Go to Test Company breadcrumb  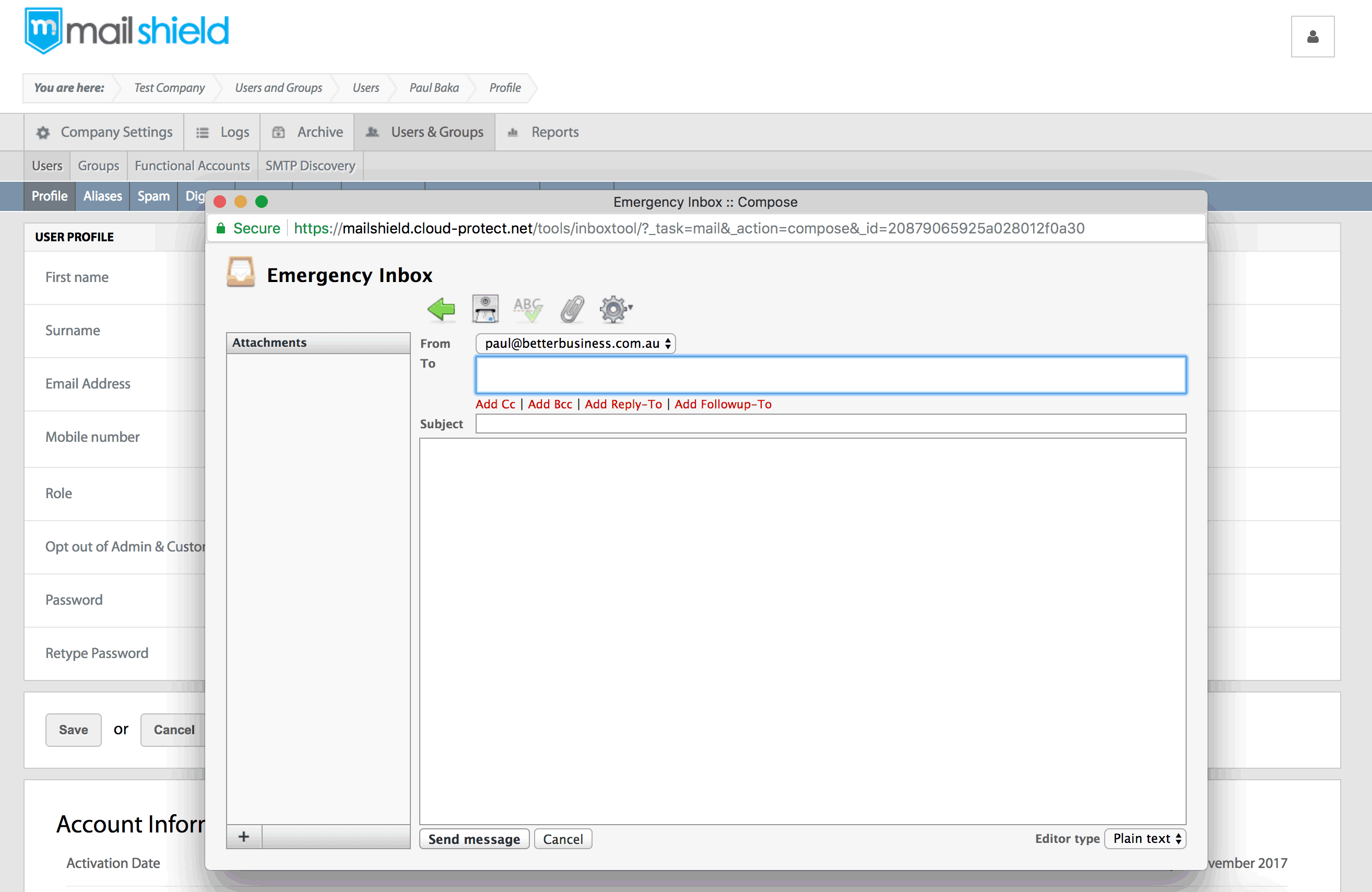click(170, 88)
